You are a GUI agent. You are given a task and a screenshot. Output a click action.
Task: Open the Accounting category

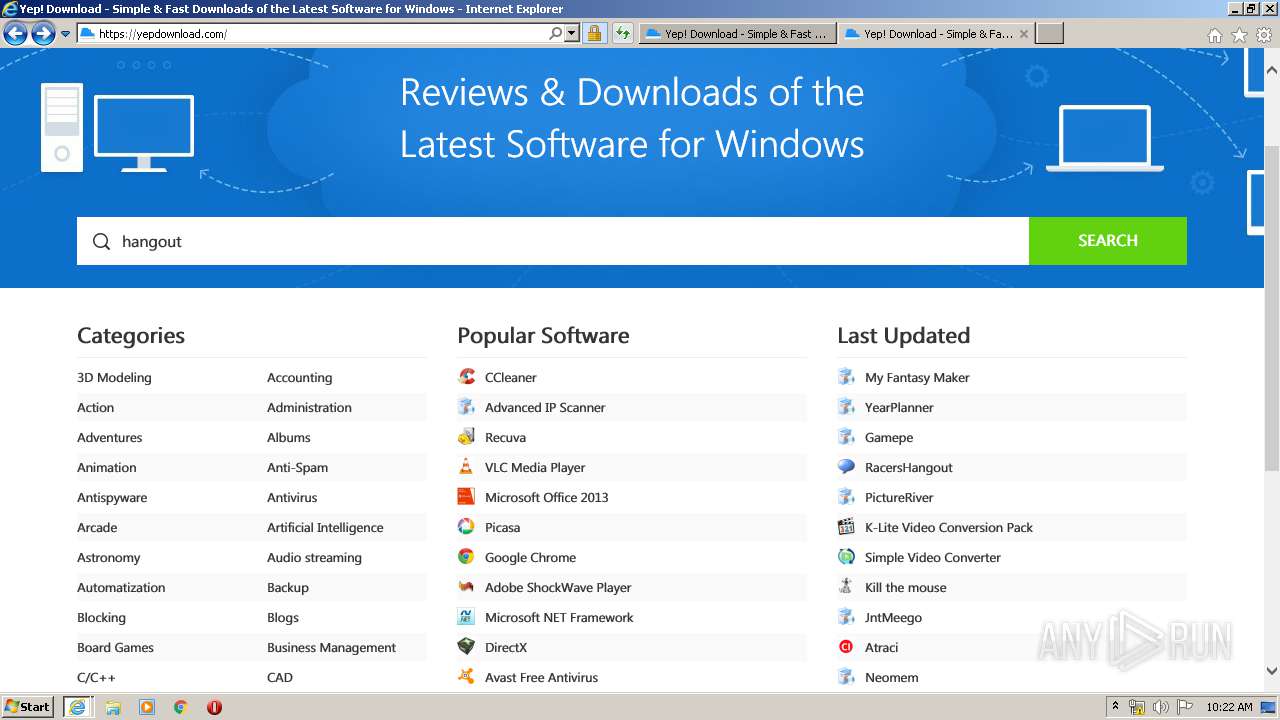[x=299, y=377]
